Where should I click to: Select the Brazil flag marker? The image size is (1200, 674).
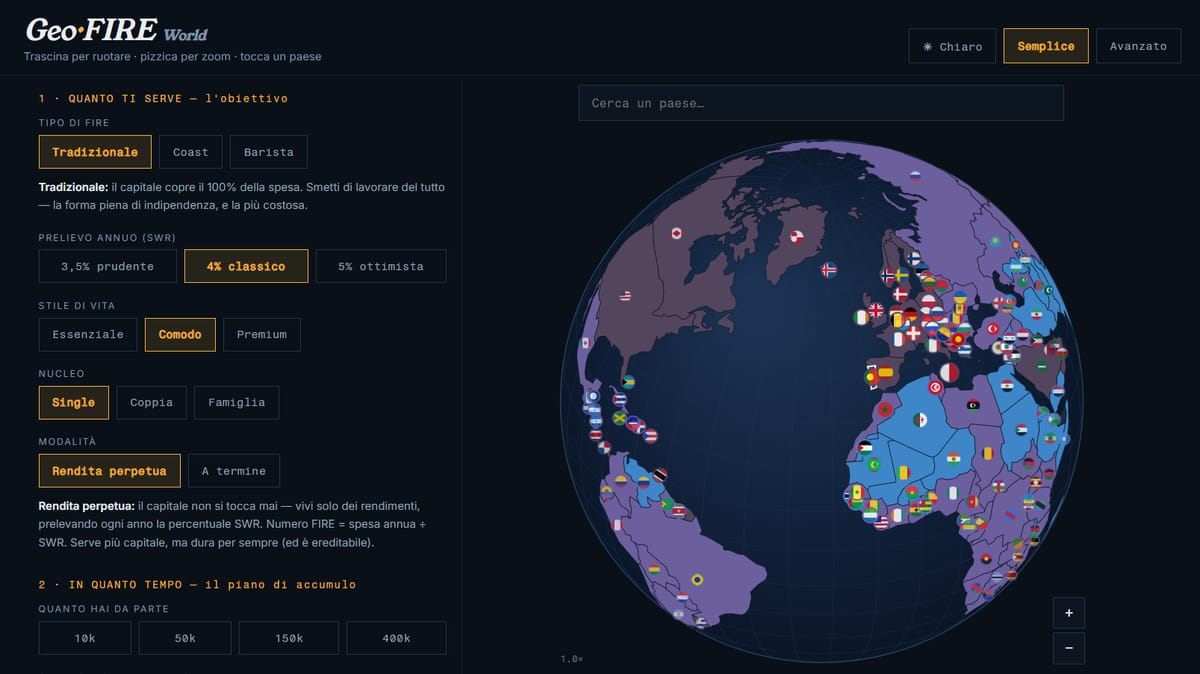tap(697, 579)
